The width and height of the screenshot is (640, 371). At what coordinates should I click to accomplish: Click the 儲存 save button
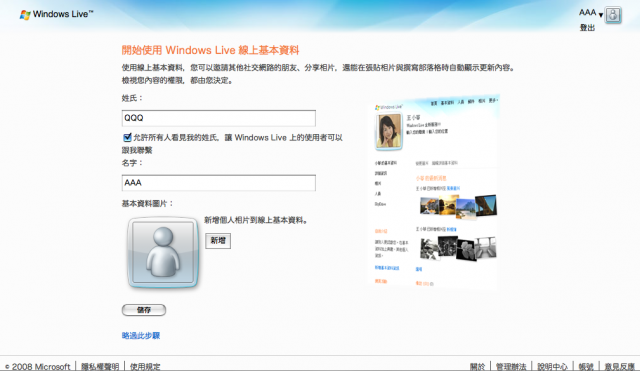(x=144, y=310)
